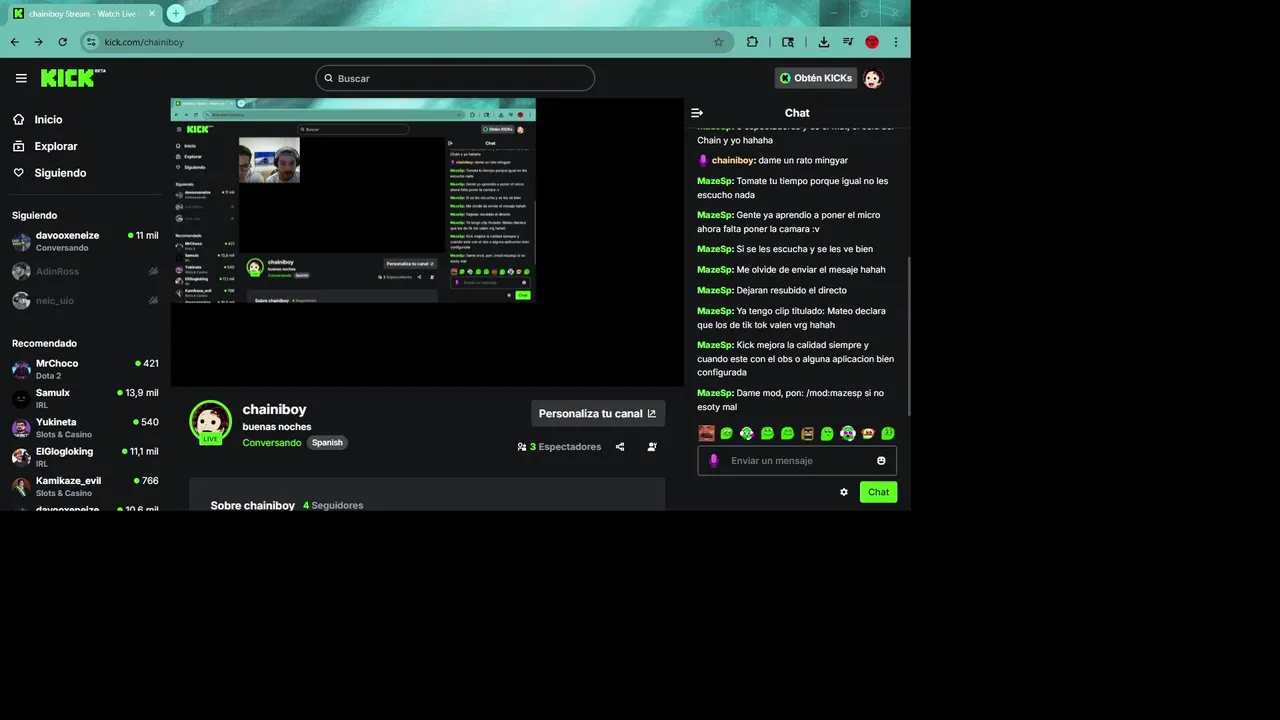Open neic_uio offline channel
This screenshot has width=1280, height=720.
tap(85, 300)
